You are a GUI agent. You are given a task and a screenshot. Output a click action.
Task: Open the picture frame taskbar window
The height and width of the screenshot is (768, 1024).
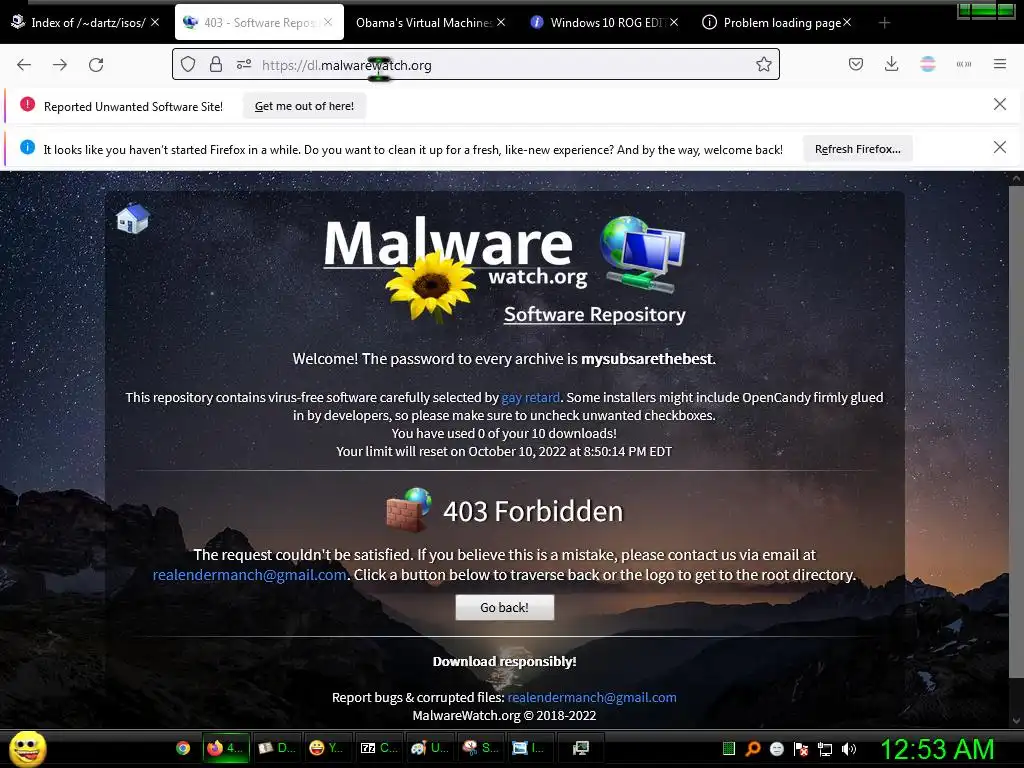pos(532,748)
